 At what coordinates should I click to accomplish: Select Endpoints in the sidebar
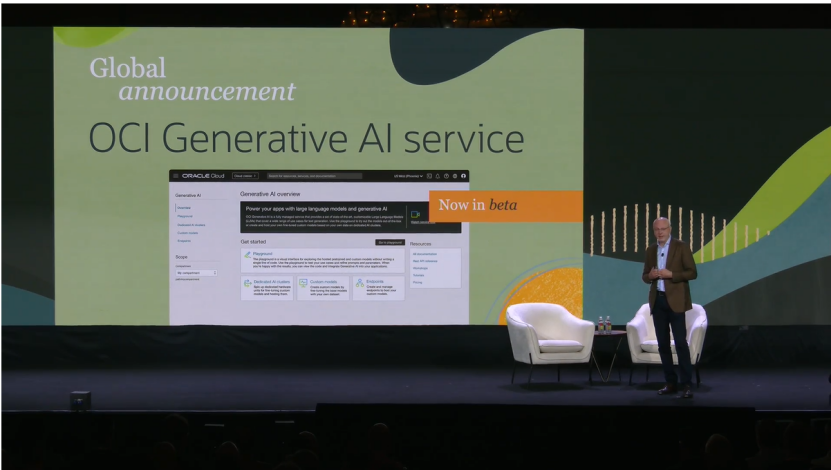[184, 241]
